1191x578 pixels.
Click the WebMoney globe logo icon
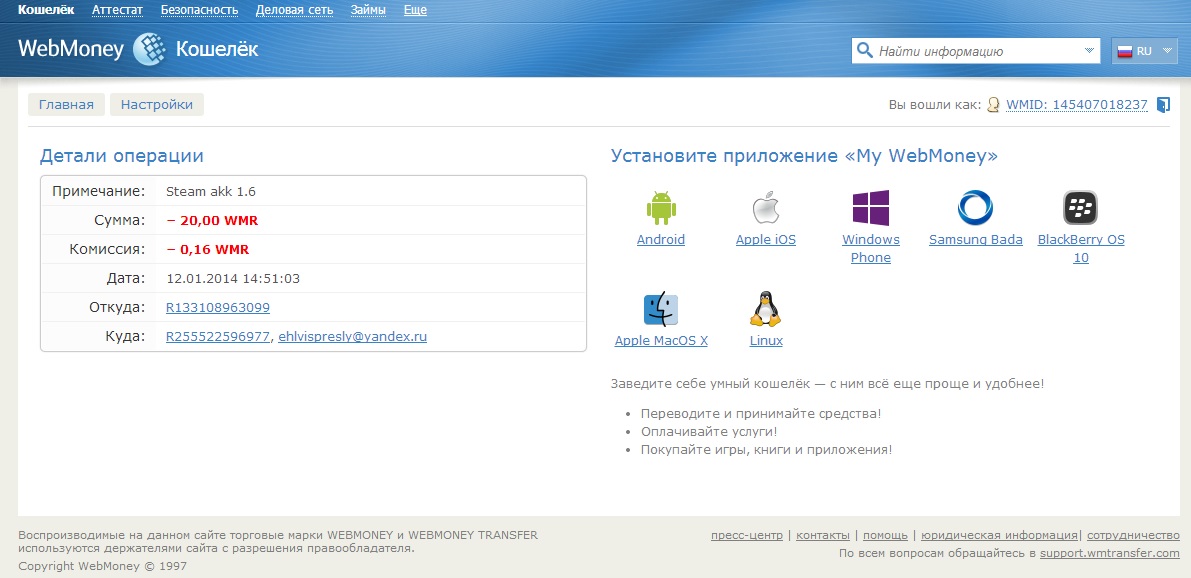[x=149, y=49]
